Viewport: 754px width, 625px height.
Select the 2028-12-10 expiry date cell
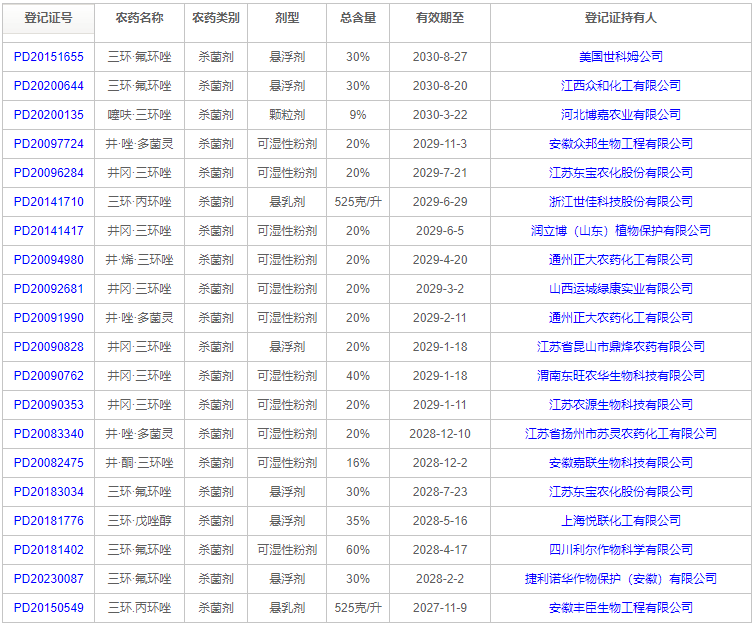click(x=440, y=434)
